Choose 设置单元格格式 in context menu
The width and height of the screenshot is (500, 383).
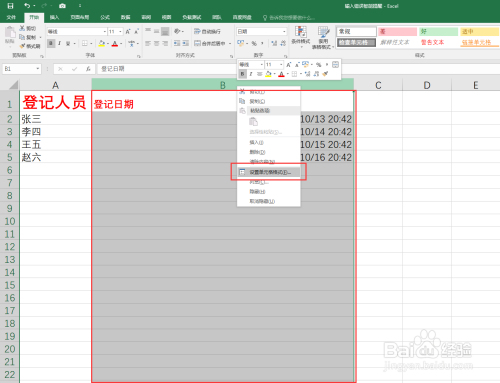pyautogui.click(x=269, y=172)
